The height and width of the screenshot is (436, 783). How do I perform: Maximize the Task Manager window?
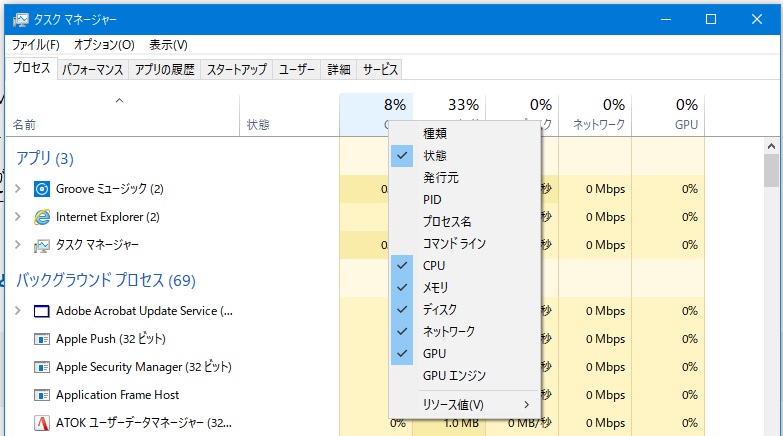coord(711,19)
